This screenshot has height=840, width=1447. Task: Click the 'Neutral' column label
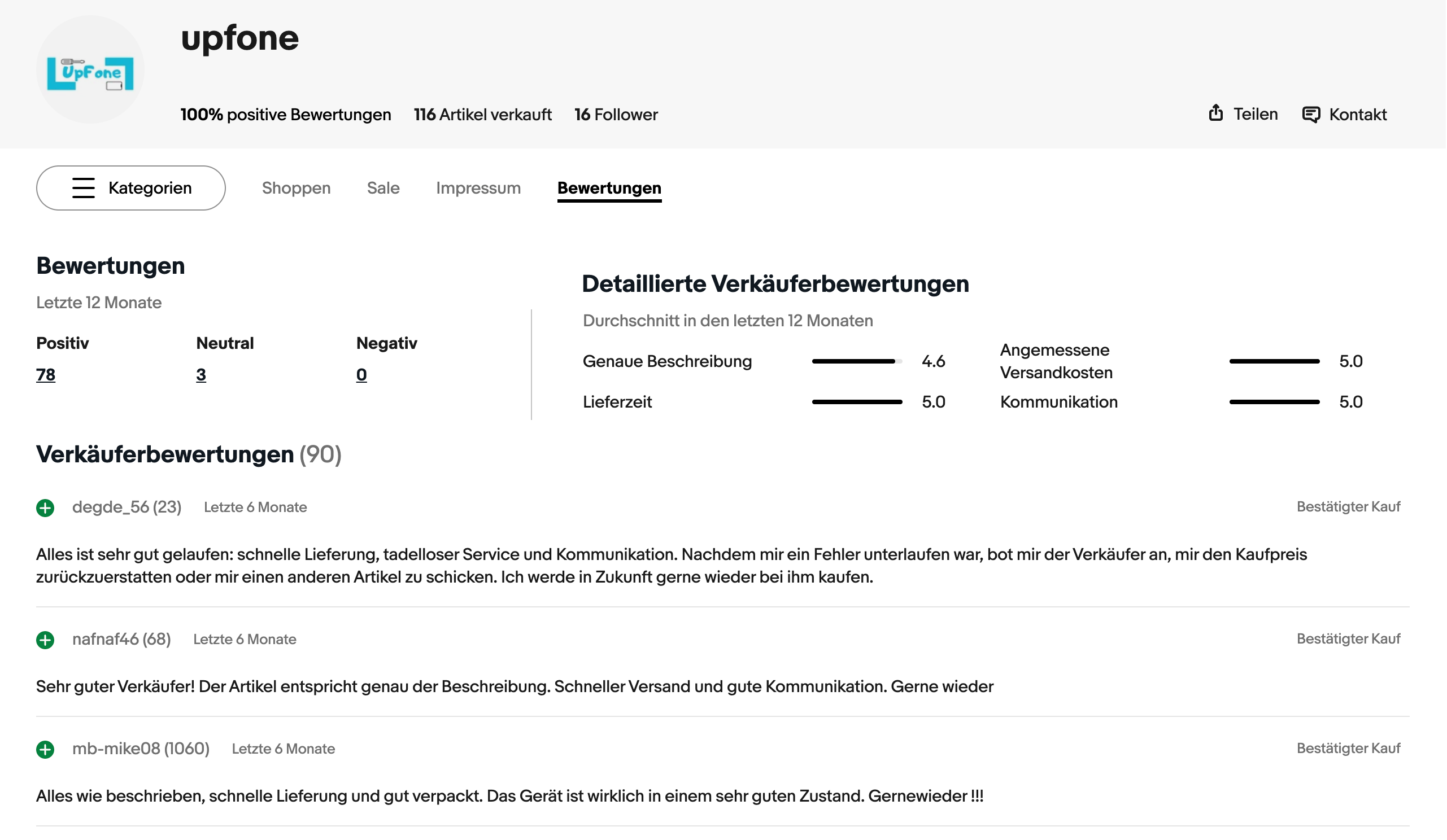tap(225, 343)
